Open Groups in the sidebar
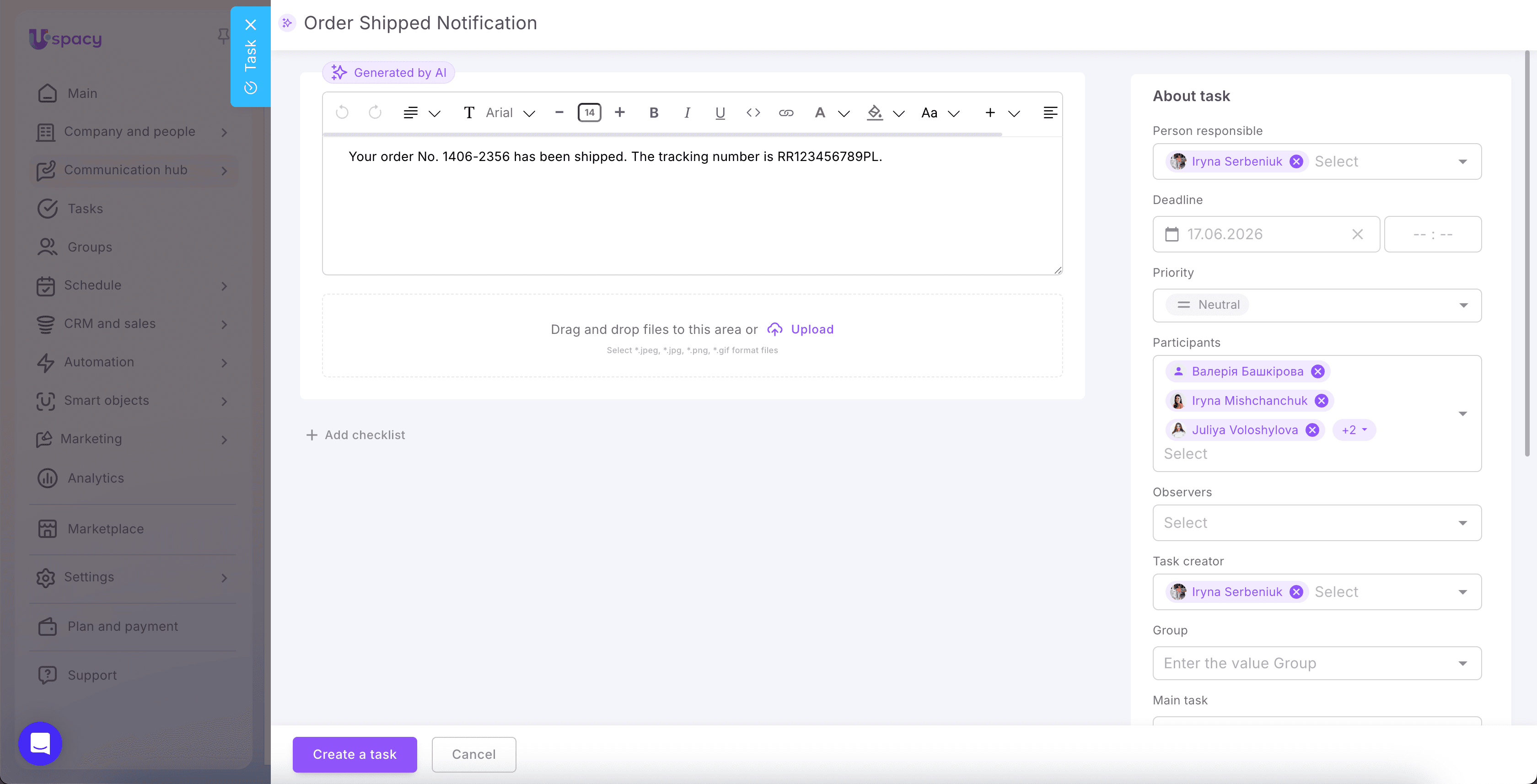The width and height of the screenshot is (1537, 784). [134, 247]
